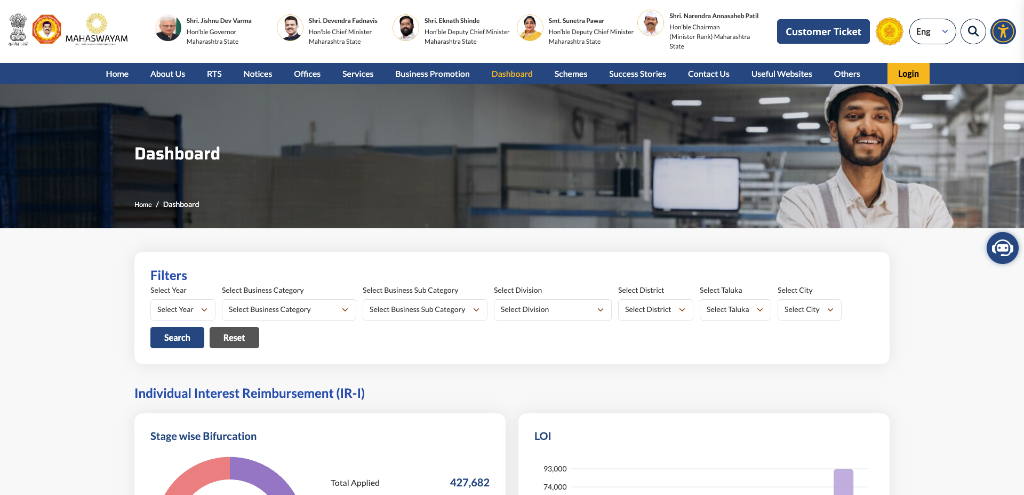Image resolution: width=1024 pixels, height=495 pixels.
Task: Click the Stage wise Bifurcation heading
Action: click(203, 436)
